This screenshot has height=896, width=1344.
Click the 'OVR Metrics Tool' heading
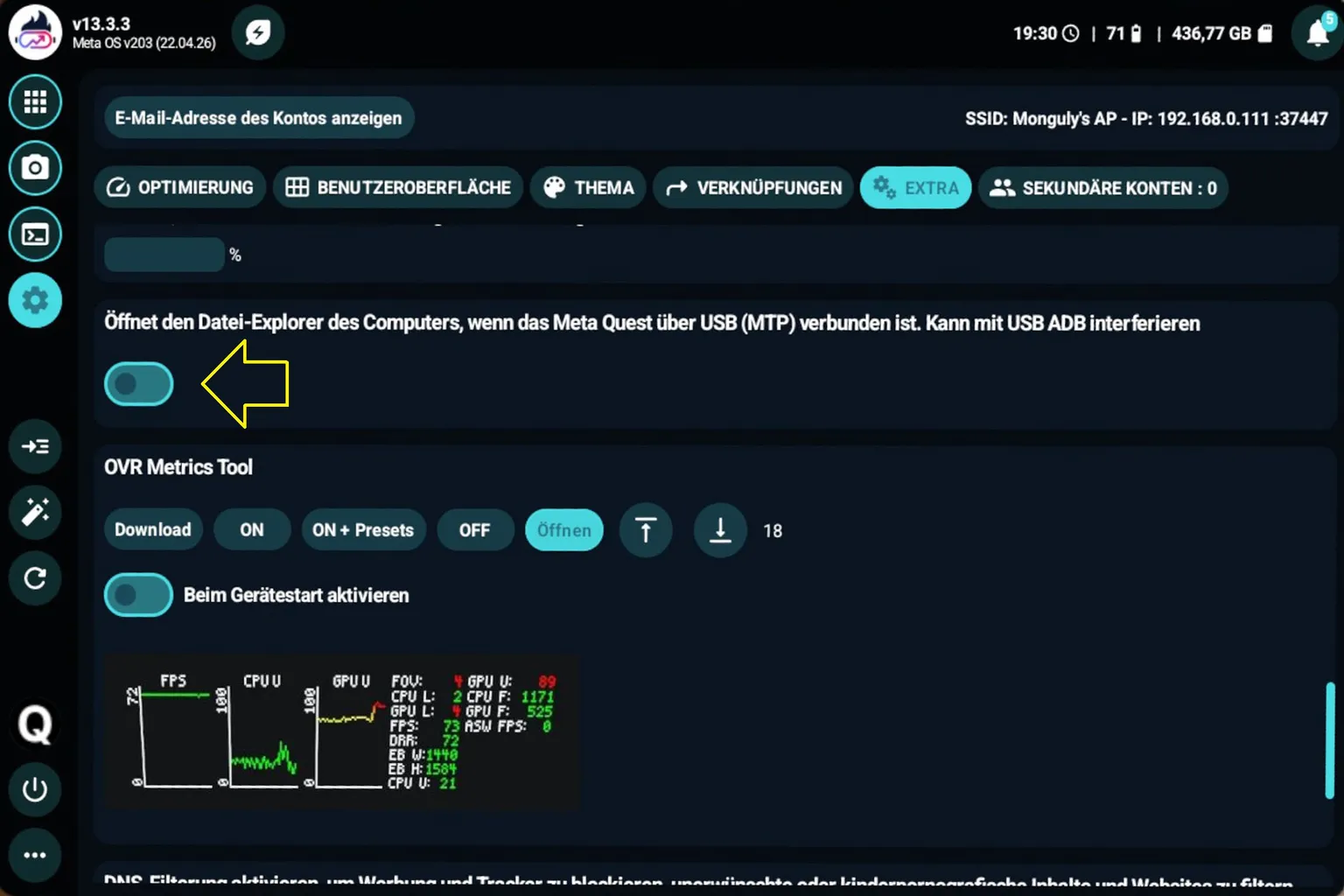tap(178, 467)
